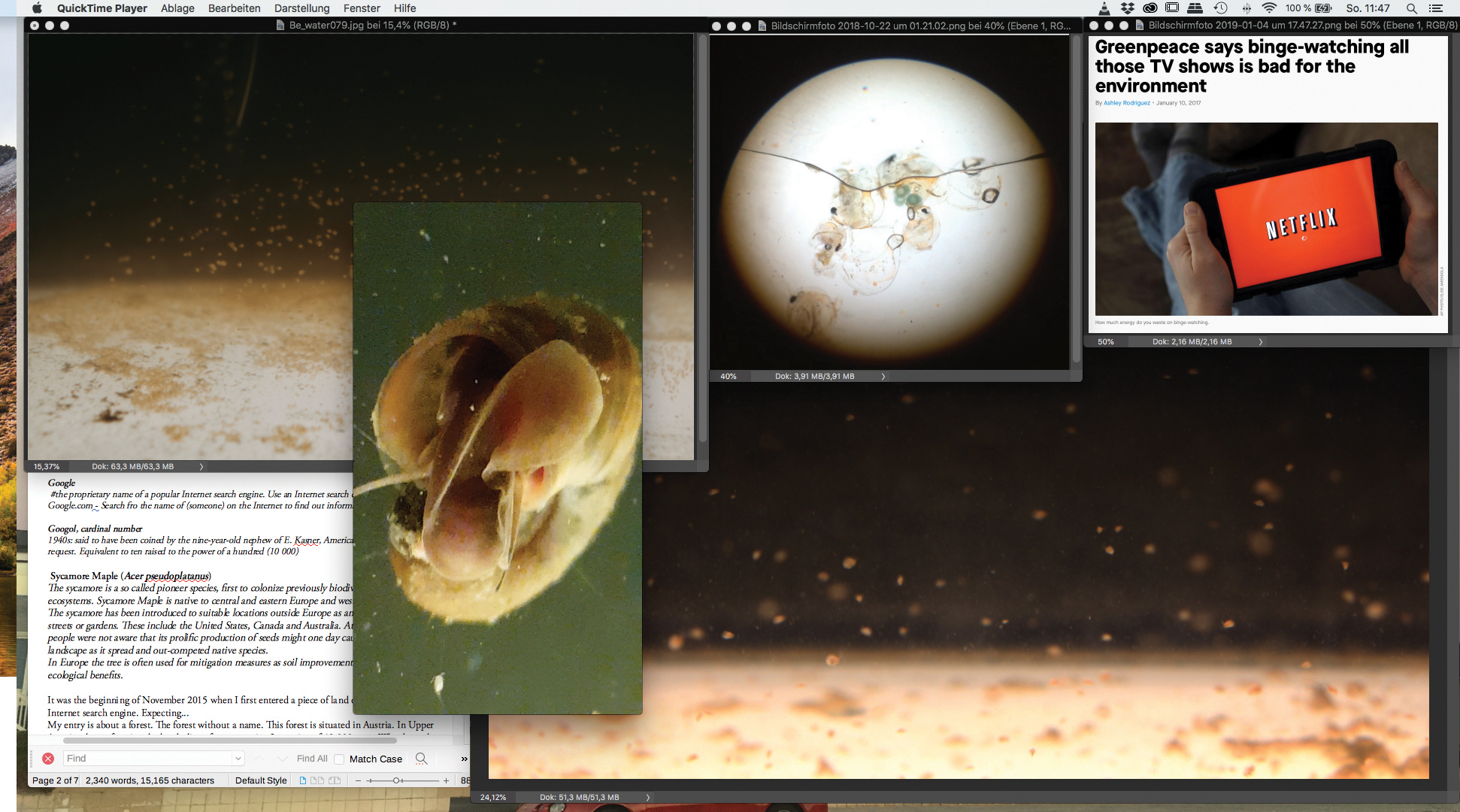Viewport: 1460px width, 812px height.
Task: Close the Find toolbar with red X
Action: (x=48, y=759)
